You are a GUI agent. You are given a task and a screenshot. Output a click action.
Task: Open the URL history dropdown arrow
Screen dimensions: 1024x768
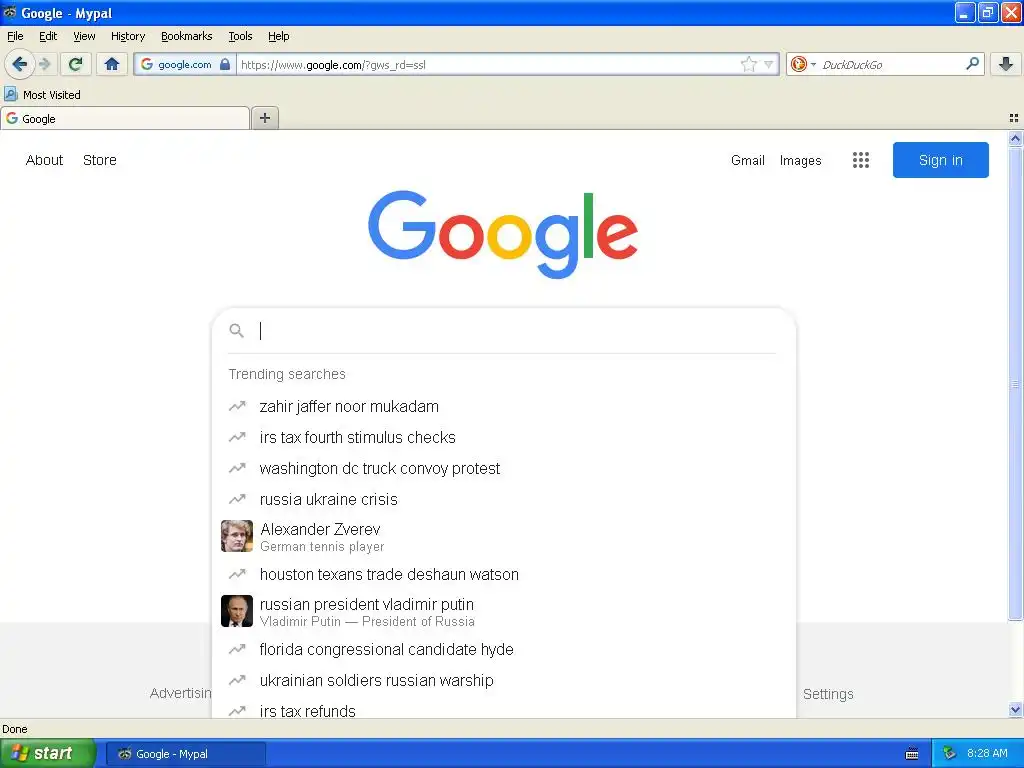[769, 64]
